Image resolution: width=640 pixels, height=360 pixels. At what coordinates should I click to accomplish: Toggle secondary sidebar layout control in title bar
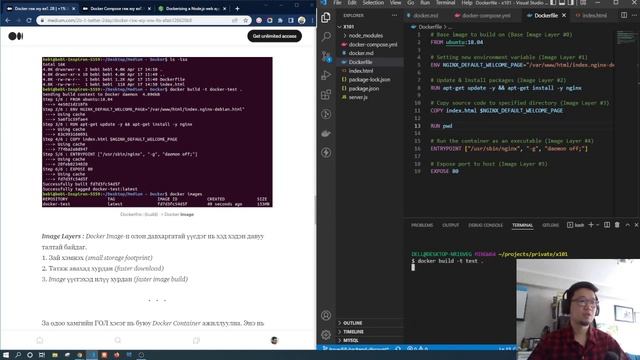pos(571,2)
